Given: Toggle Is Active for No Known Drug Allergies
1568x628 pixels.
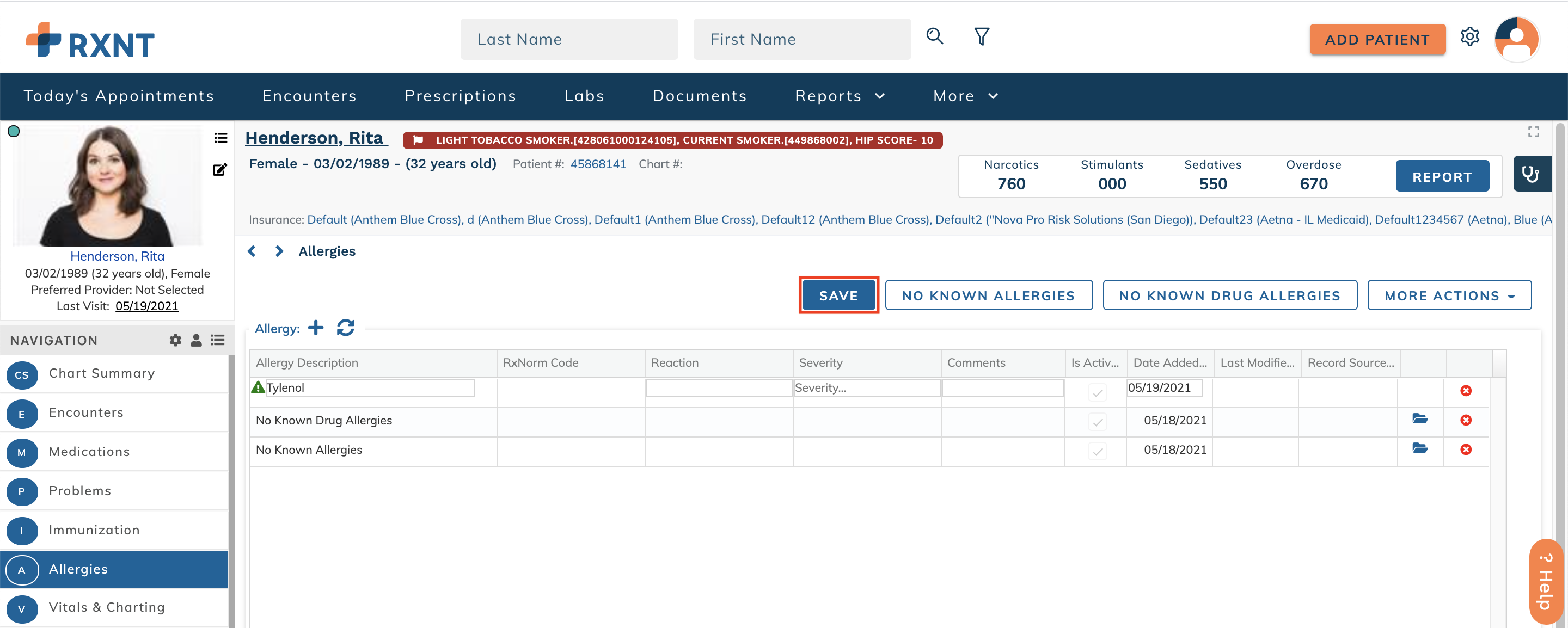Looking at the screenshot, I should (x=1097, y=422).
